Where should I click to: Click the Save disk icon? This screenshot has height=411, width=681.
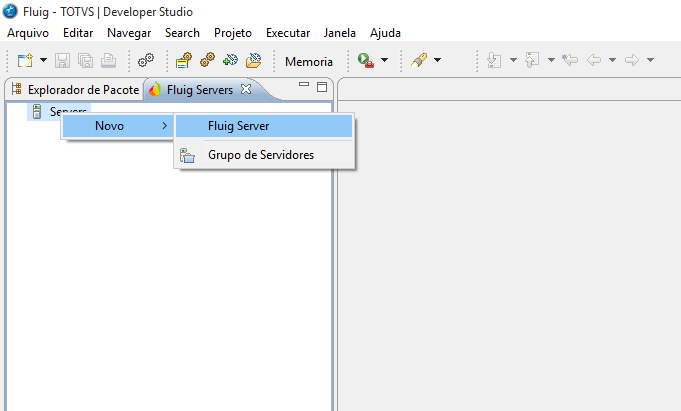pyautogui.click(x=63, y=60)
